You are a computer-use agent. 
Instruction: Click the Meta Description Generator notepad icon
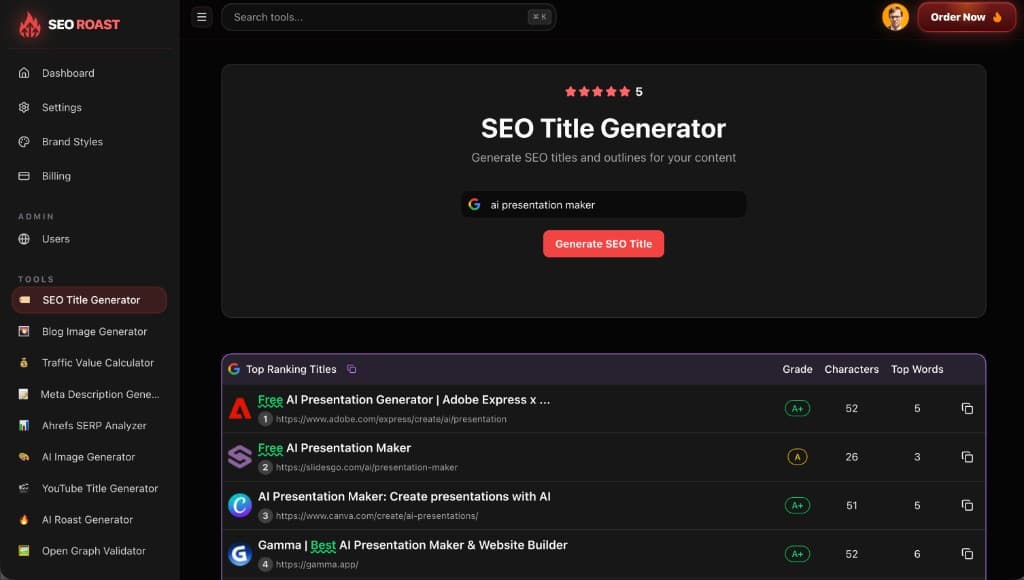click(24, 394)
